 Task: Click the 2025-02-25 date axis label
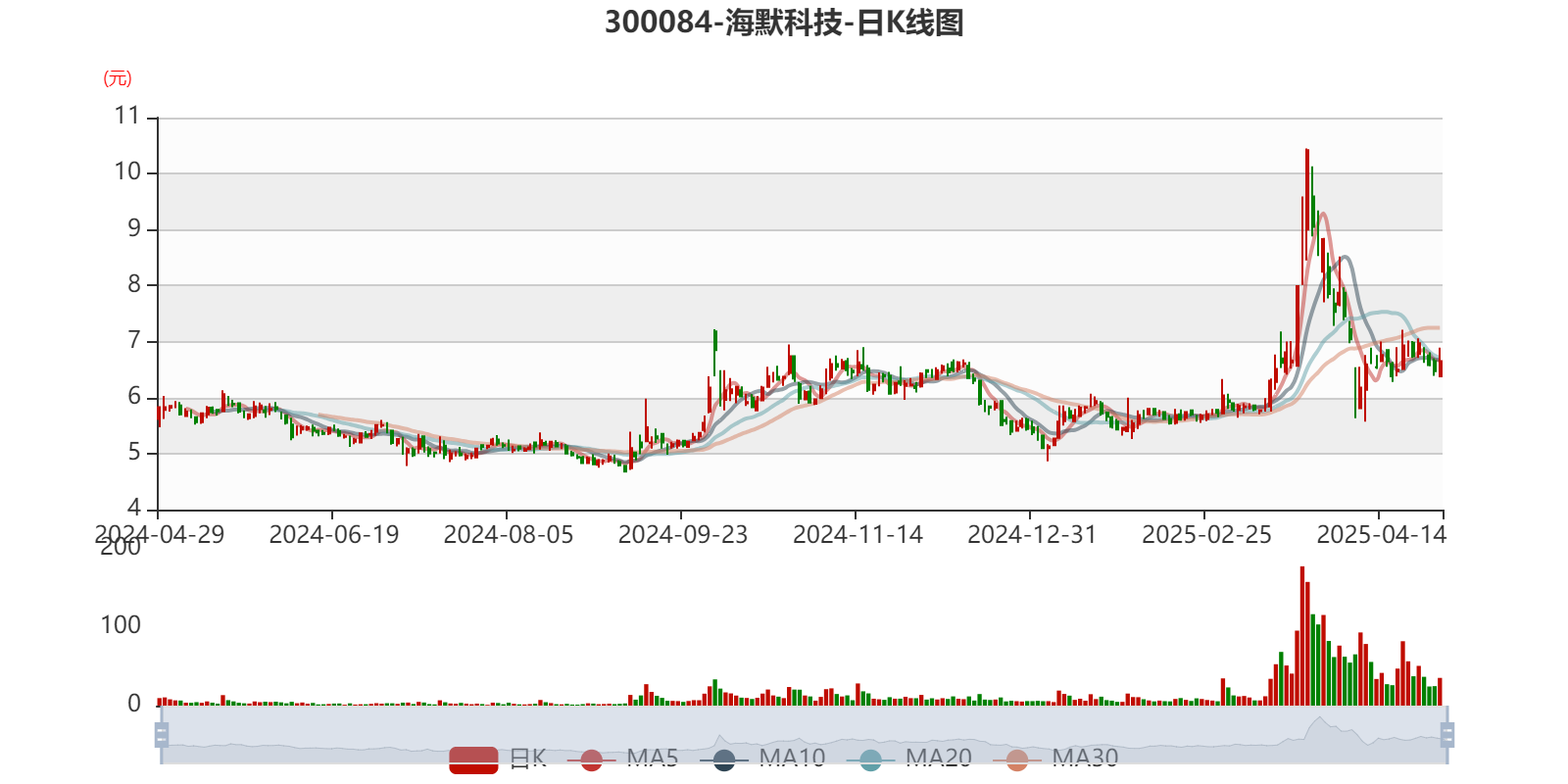click(1206, 534)
